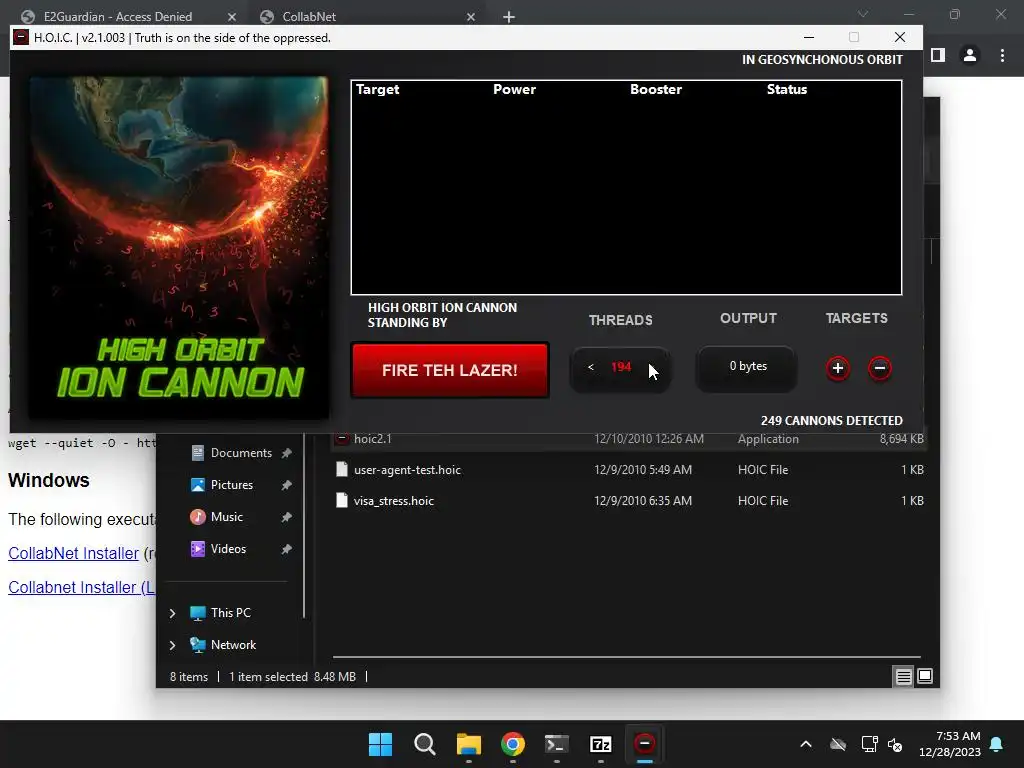Click the FIRE TEH LAZER! button
This screenshot has height=768, width=1024.
(x=450, y=370)
